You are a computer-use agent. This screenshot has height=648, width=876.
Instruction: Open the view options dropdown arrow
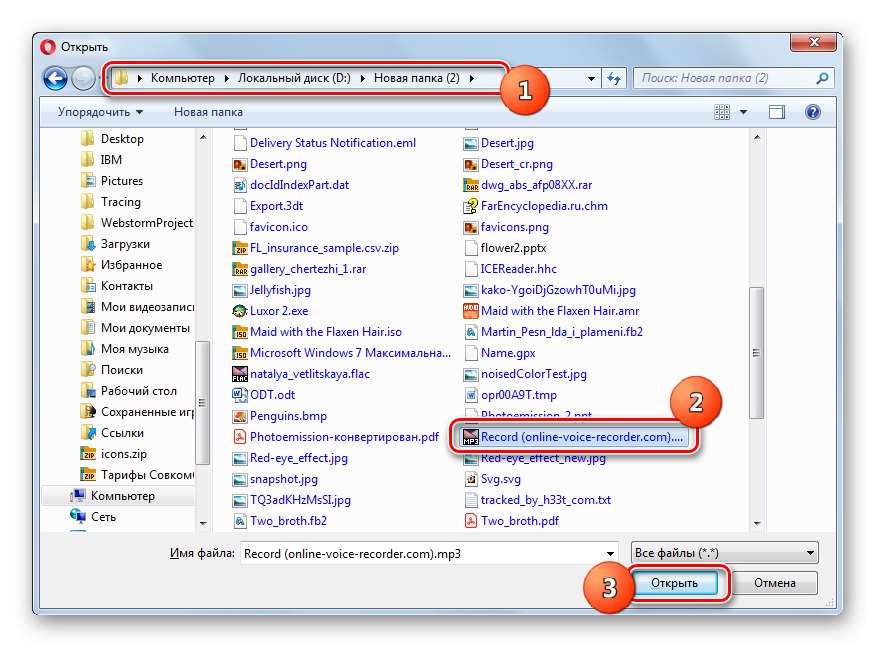[x=744, y=112]
